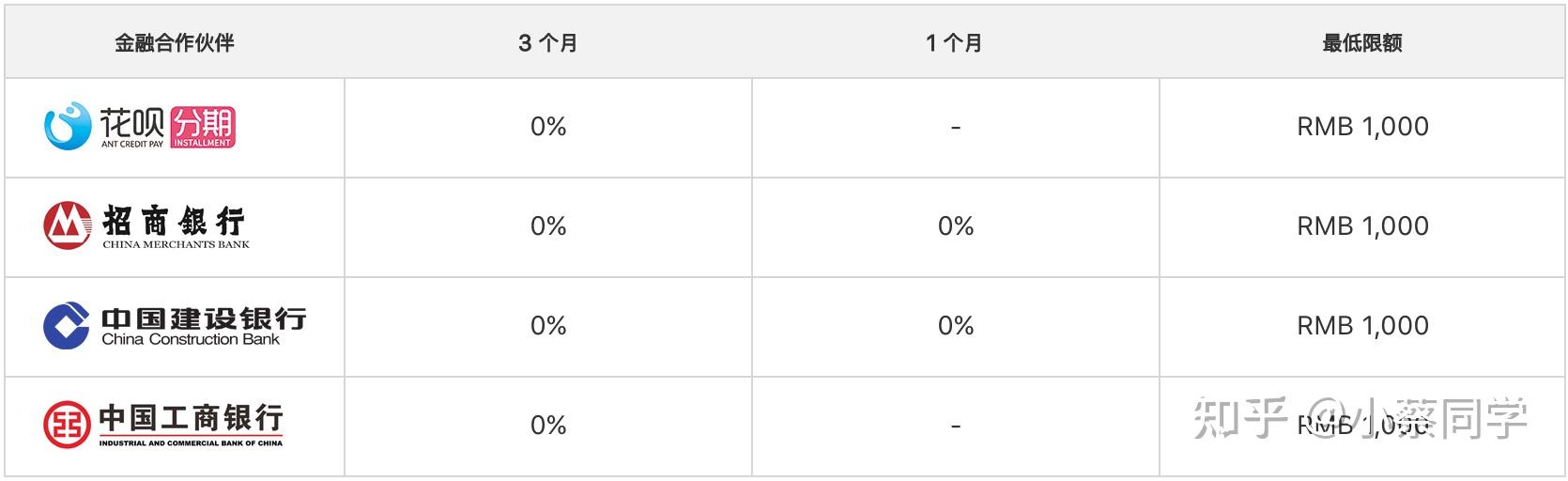Click the 1-month 0% cell for 中国建设银行
Image resolution: width=1568 pixels, height=481 pixels.
[956, 325]
